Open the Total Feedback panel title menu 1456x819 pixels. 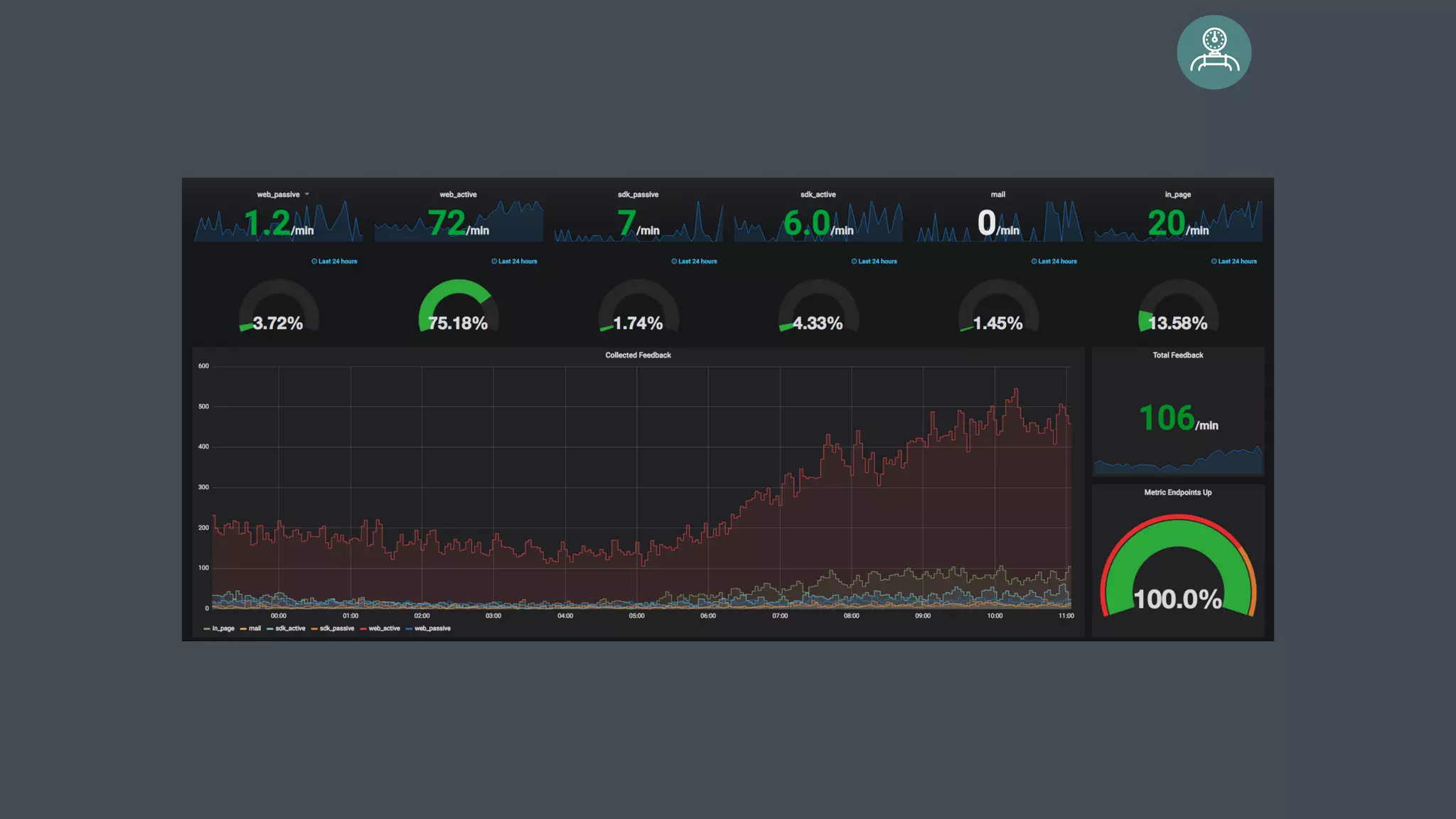(x=1177, y=355)
